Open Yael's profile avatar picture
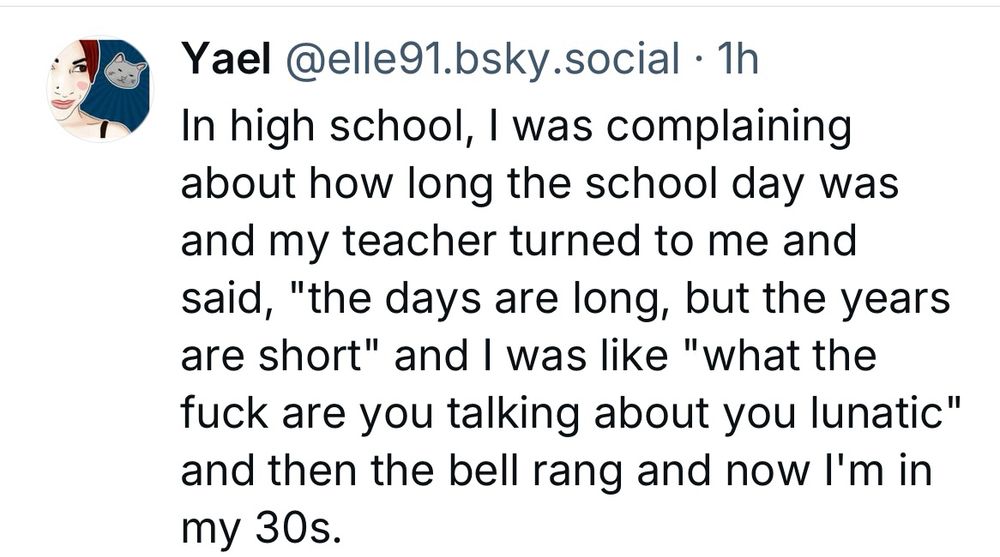Image resolution: width=1000 pixels, height=557 pixels. point(99,89)
